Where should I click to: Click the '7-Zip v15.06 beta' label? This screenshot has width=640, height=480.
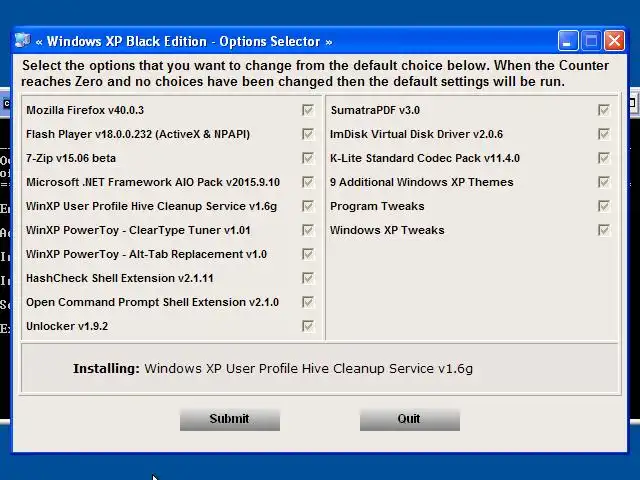point(71,158)
